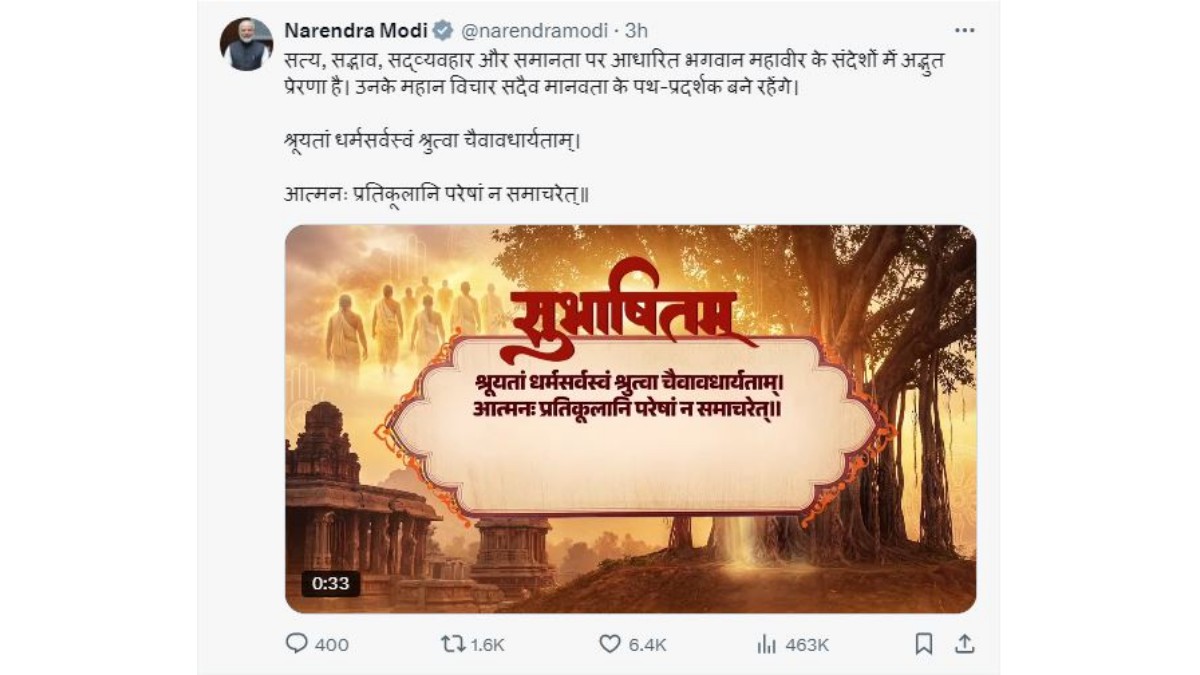Click the 400 replies count
The height and width of the screenshot is (675, 1200).
(332, 645)
